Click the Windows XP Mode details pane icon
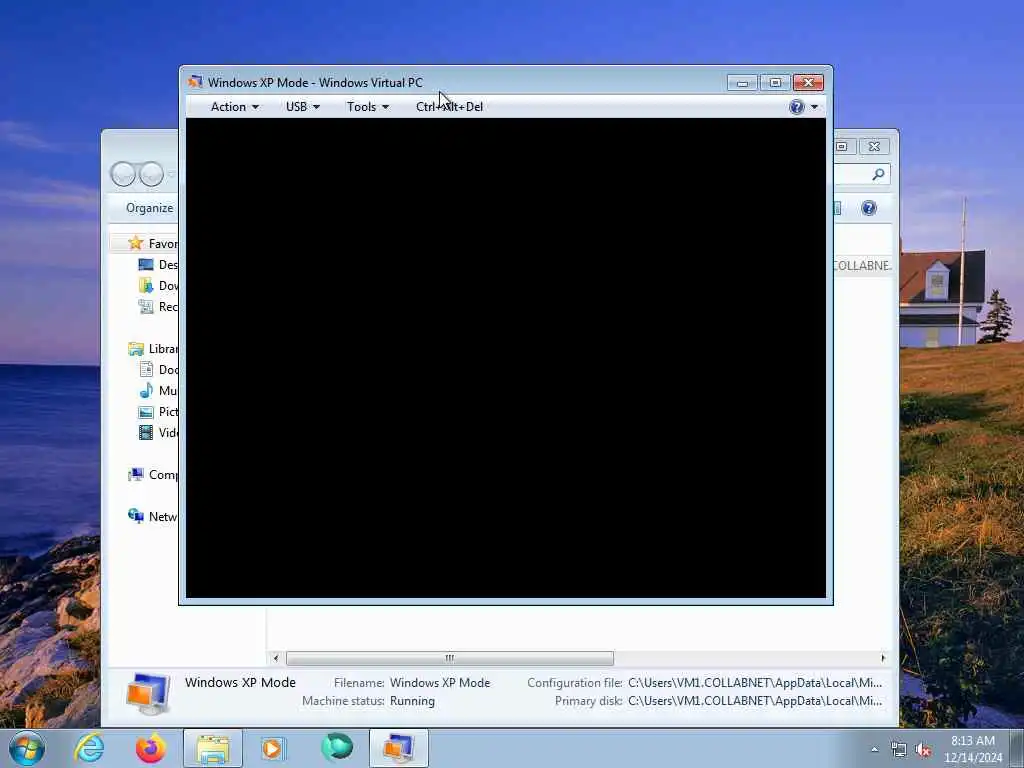The image size is (1024, 768). [x=148, y=694]
